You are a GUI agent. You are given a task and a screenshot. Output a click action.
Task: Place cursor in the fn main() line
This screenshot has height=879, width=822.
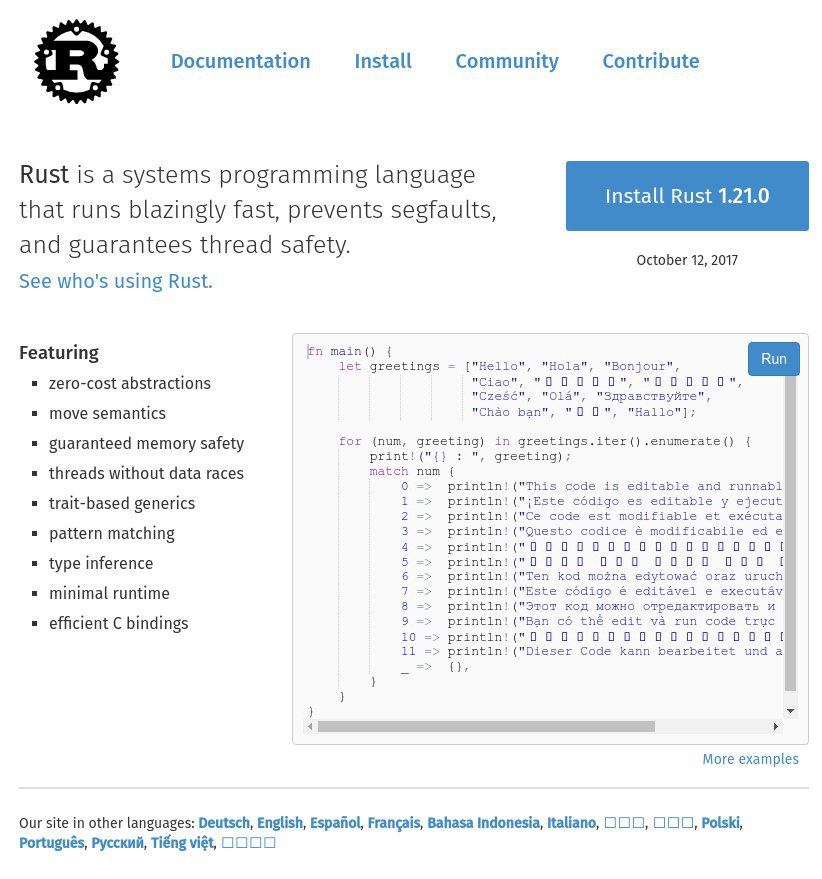(350, 351)
